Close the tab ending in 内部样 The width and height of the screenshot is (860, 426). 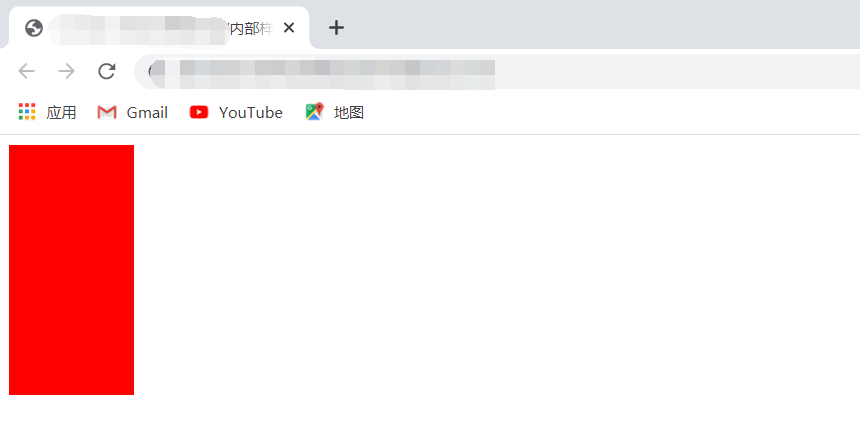click(x=289, y=27)
